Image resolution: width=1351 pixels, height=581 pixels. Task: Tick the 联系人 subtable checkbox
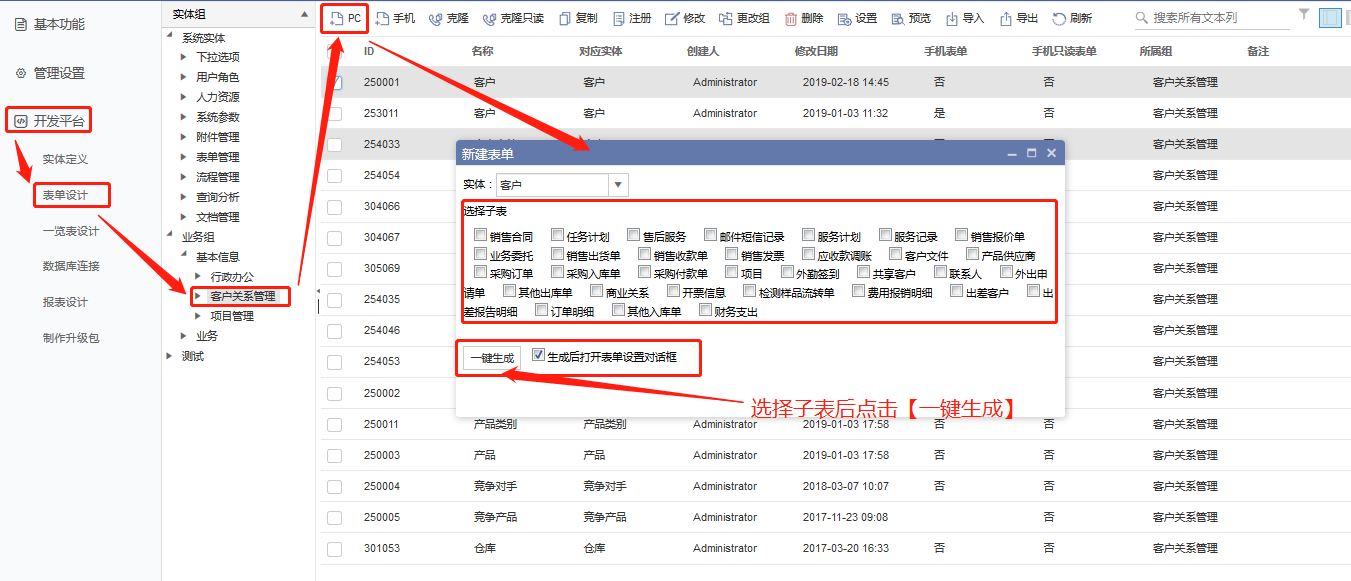coord(940,272)
